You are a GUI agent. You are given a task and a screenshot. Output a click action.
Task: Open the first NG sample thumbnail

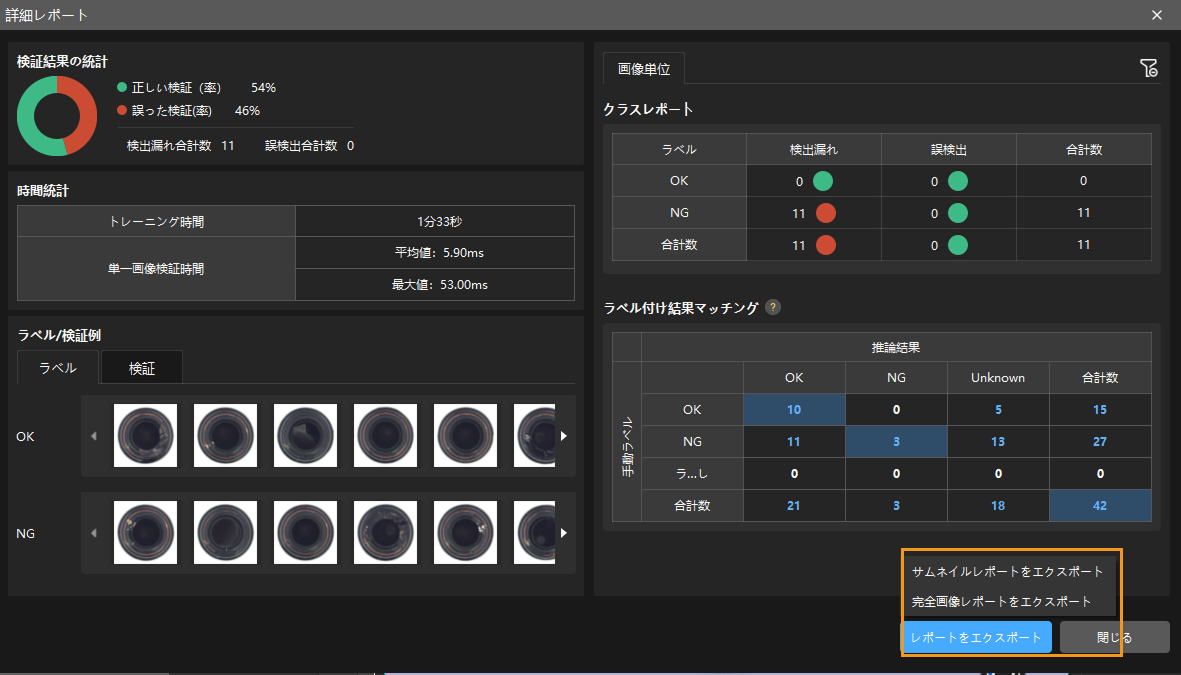(145, 533)
